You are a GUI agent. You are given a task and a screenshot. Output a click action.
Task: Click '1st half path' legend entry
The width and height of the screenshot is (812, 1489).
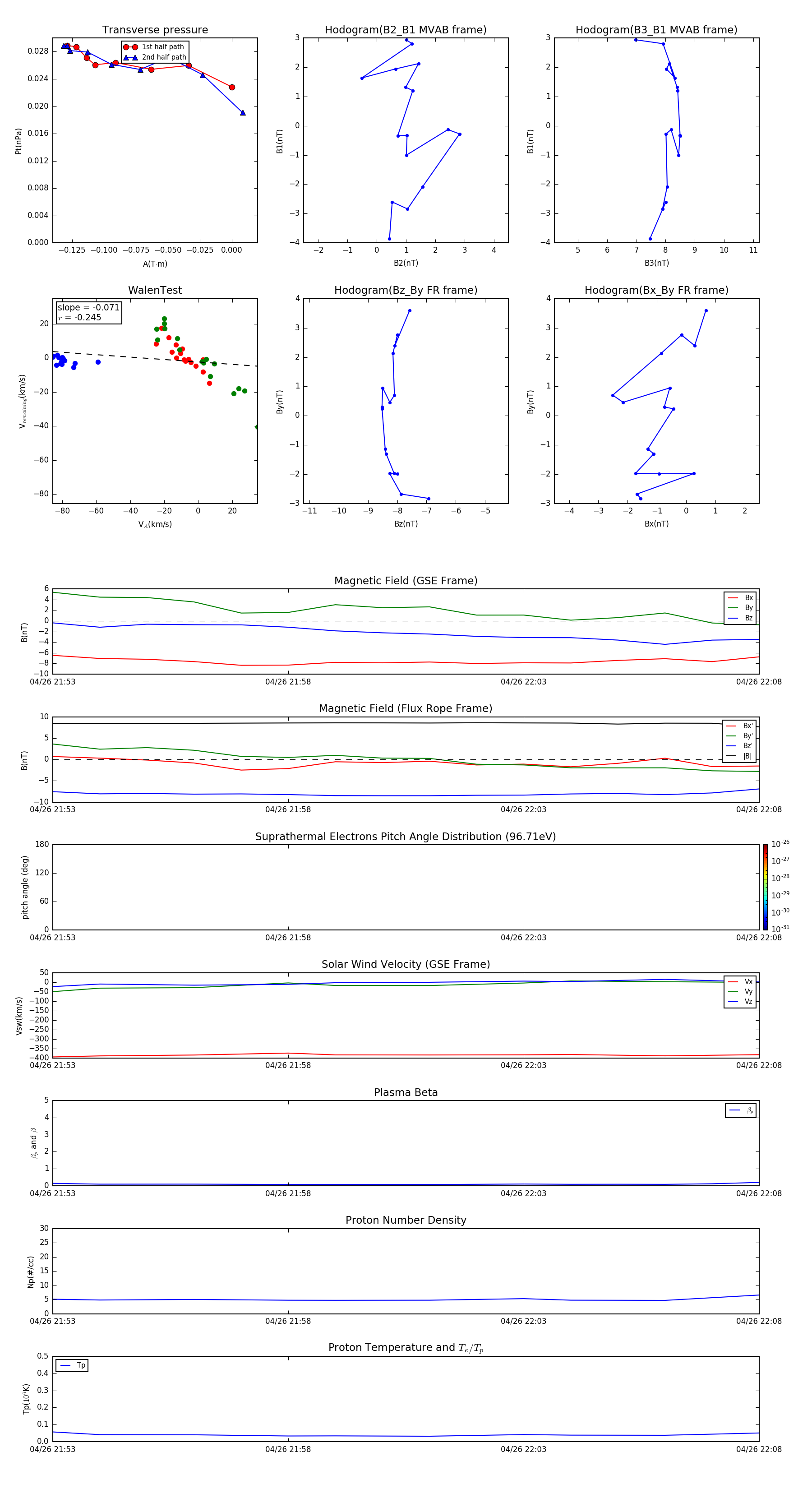point(154,47)
